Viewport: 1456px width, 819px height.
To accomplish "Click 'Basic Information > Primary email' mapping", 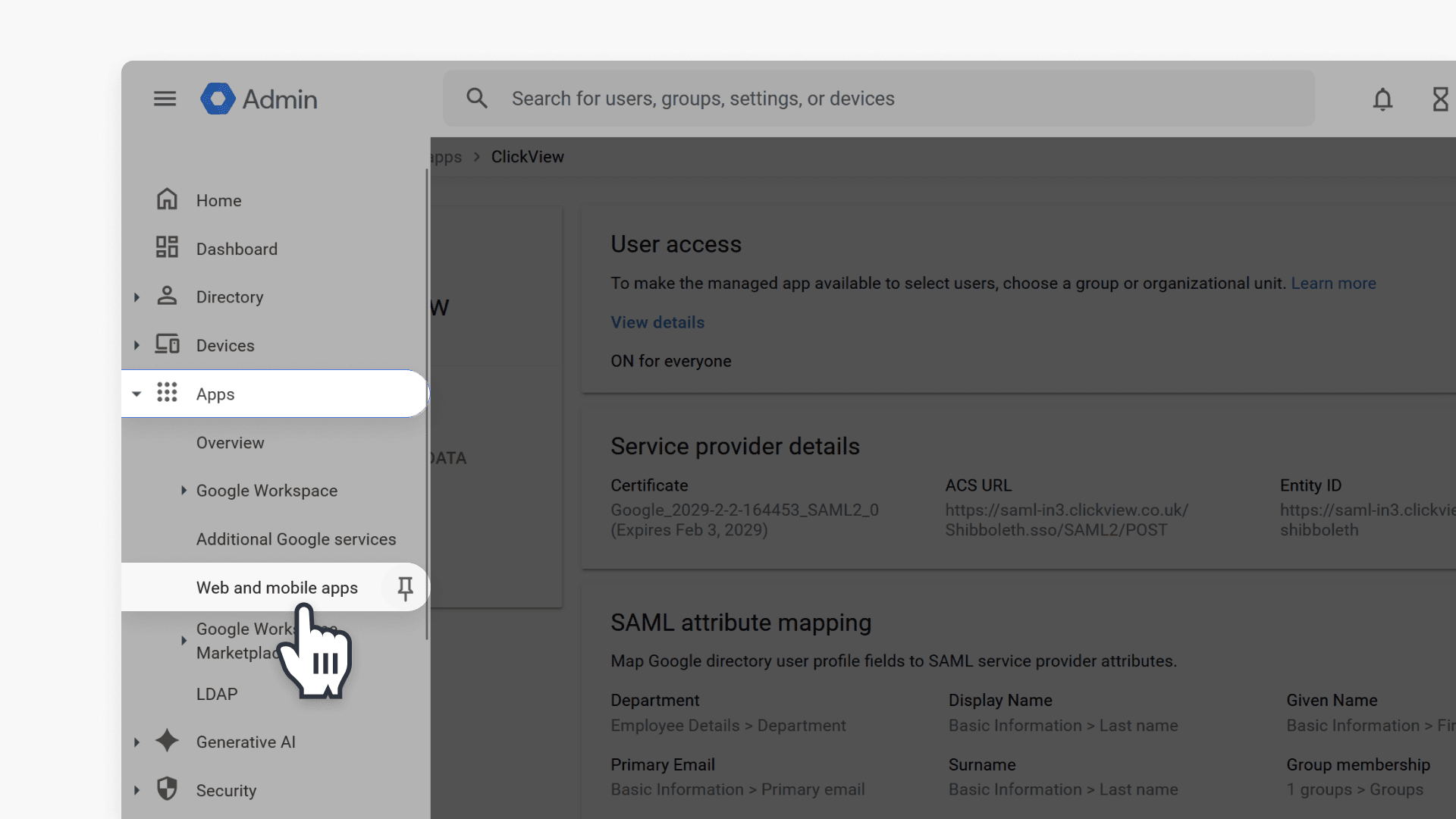I will pos(738,789).
